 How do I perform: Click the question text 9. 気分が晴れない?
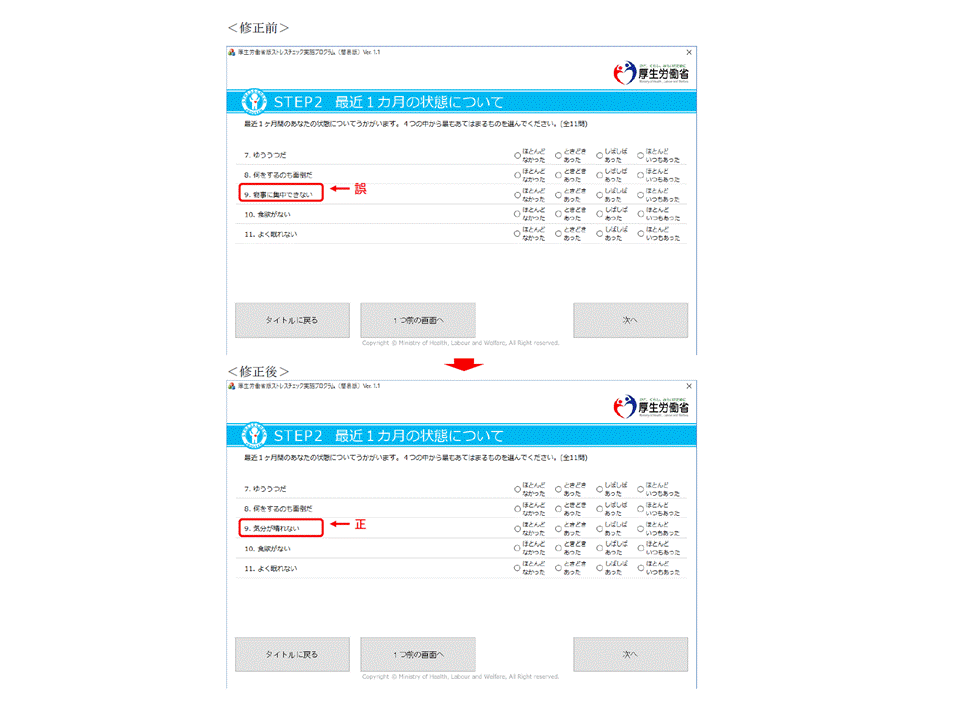click(270, 528)
